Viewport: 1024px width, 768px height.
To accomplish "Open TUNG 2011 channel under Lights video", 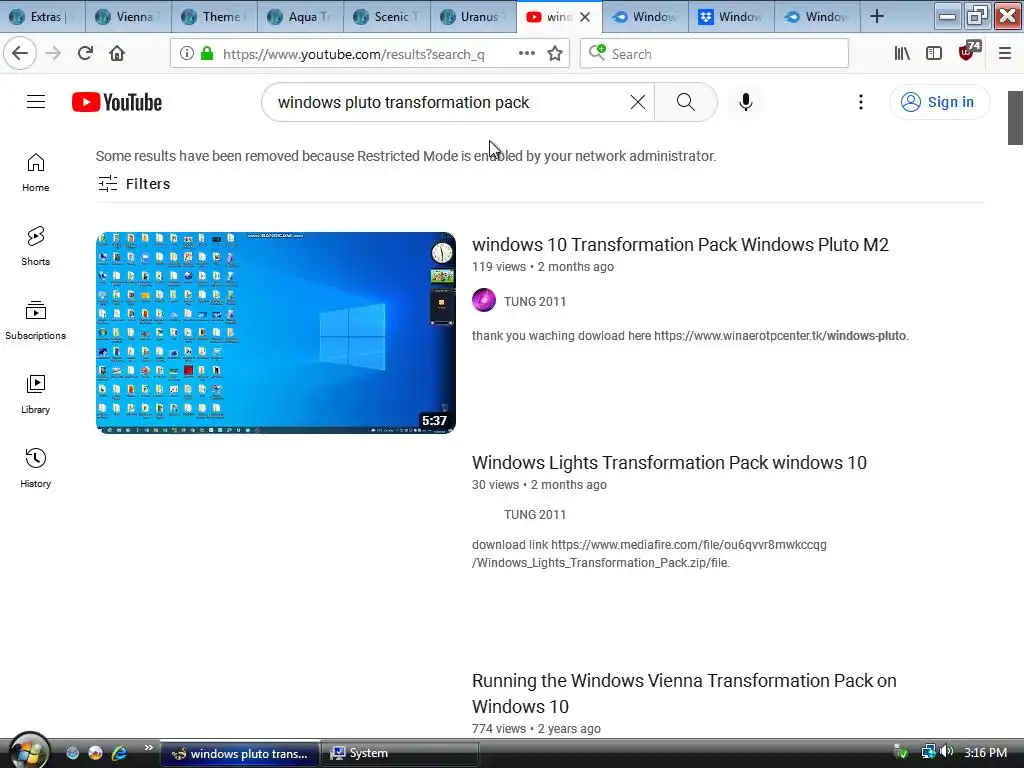I will [x=535, y=515].
